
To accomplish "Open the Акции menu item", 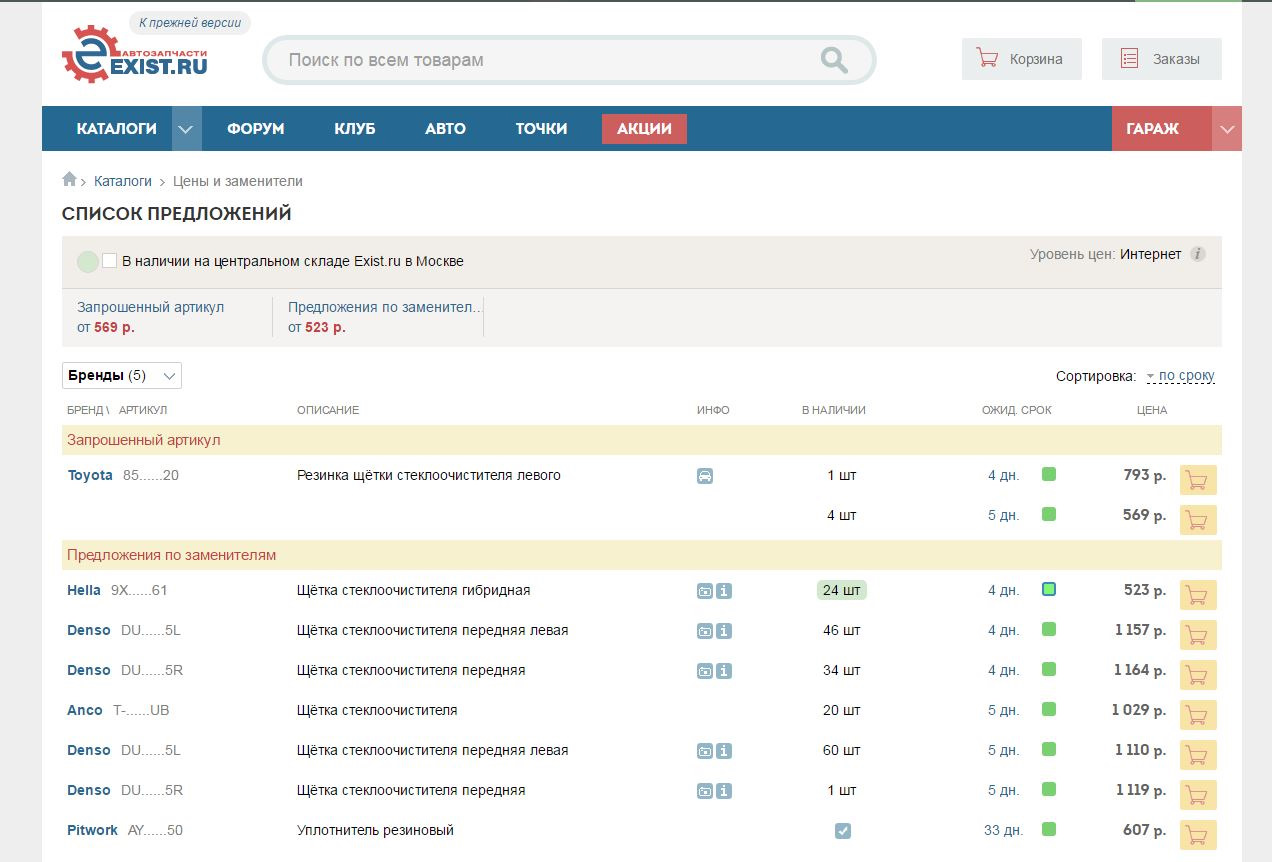I will point(644,129).
